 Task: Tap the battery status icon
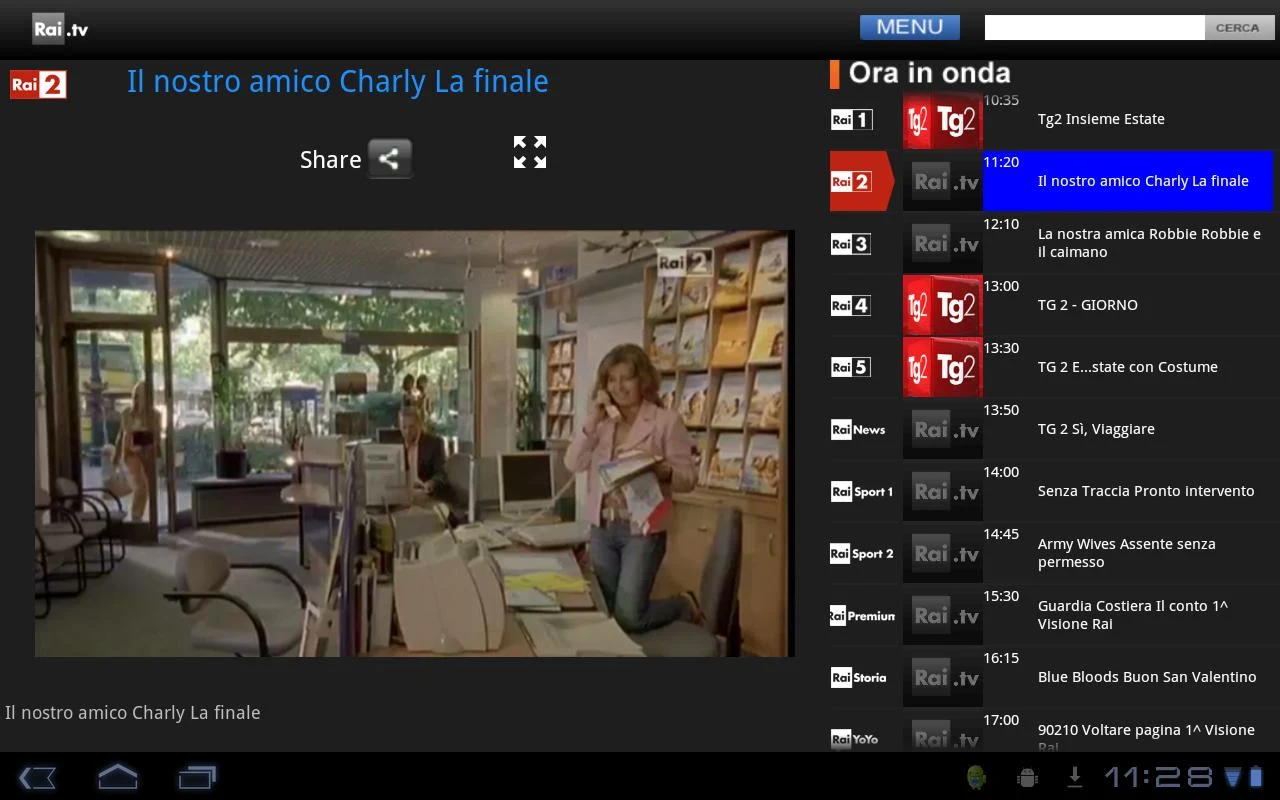[x=1256, y=777]
